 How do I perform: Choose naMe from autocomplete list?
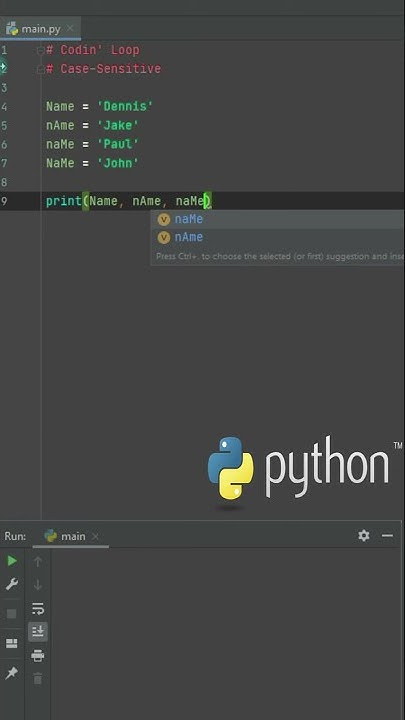coord(278,219)
